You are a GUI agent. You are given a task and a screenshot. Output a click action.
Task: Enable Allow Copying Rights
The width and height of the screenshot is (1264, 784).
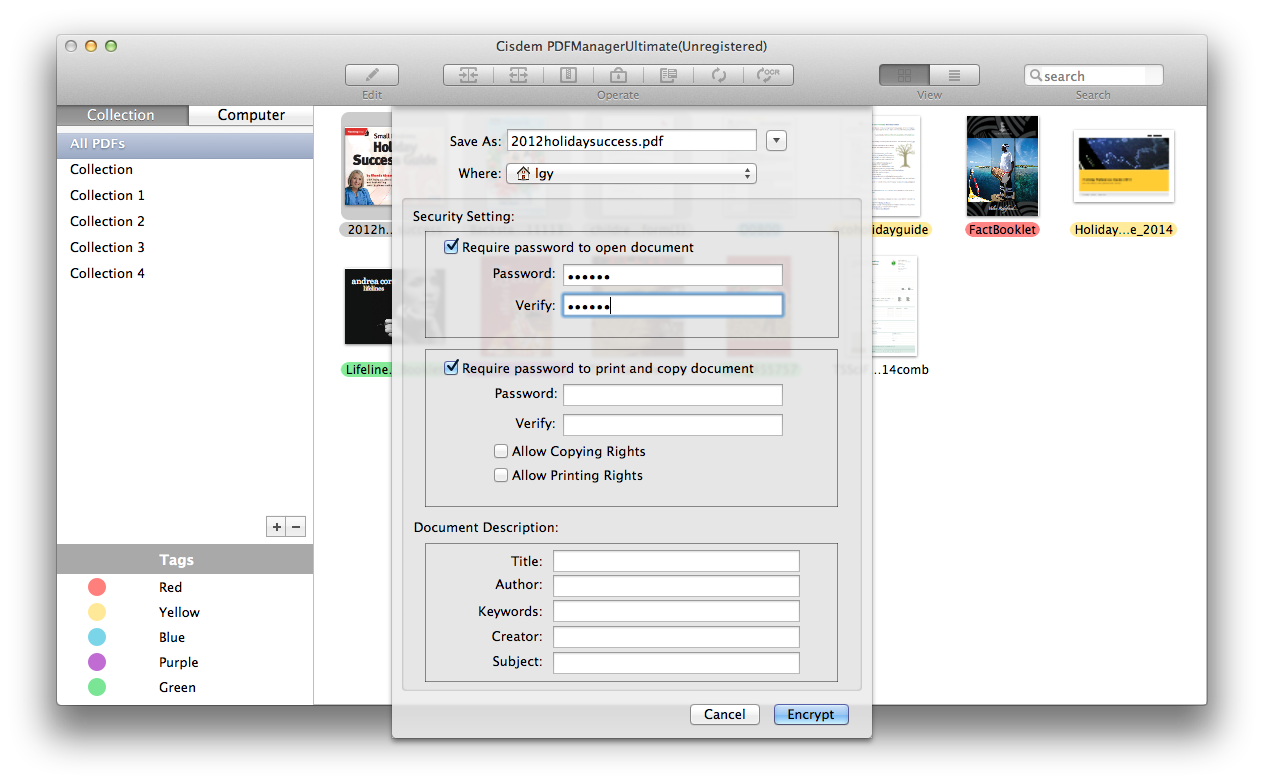click(501, 451)
